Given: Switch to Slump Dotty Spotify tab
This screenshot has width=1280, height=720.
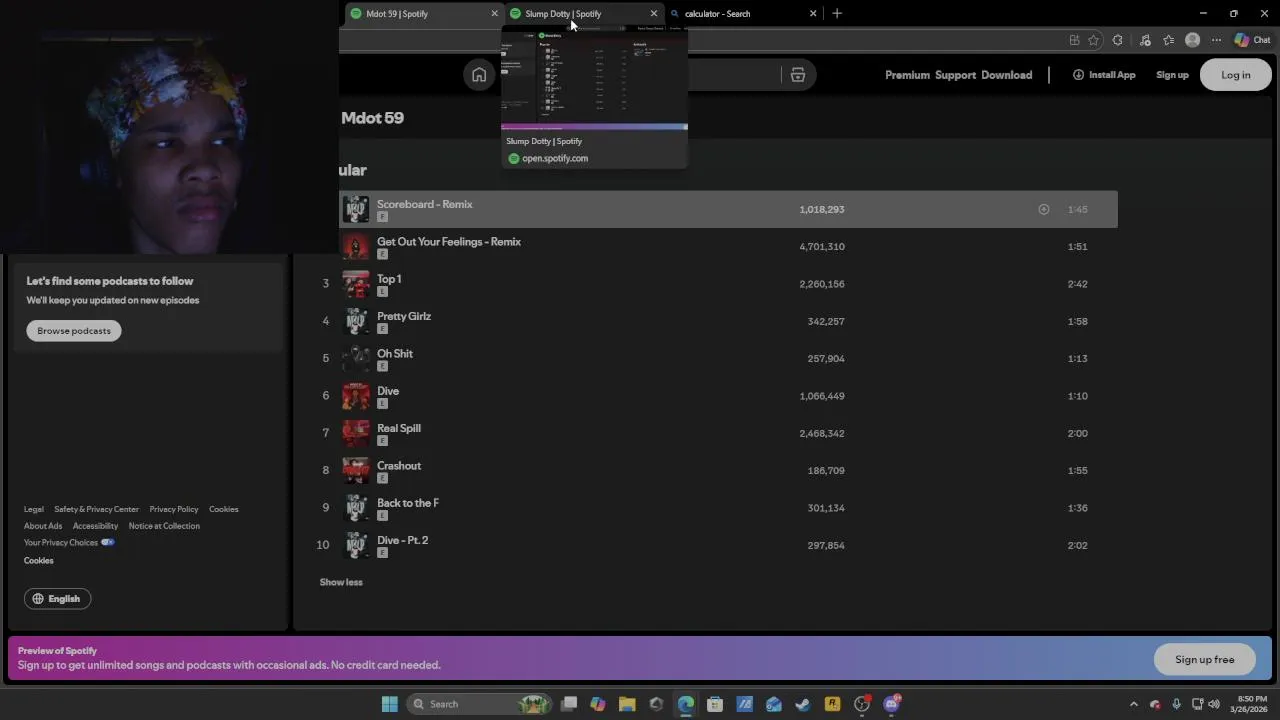Looking at the screenshot, I should click(582, 14).
